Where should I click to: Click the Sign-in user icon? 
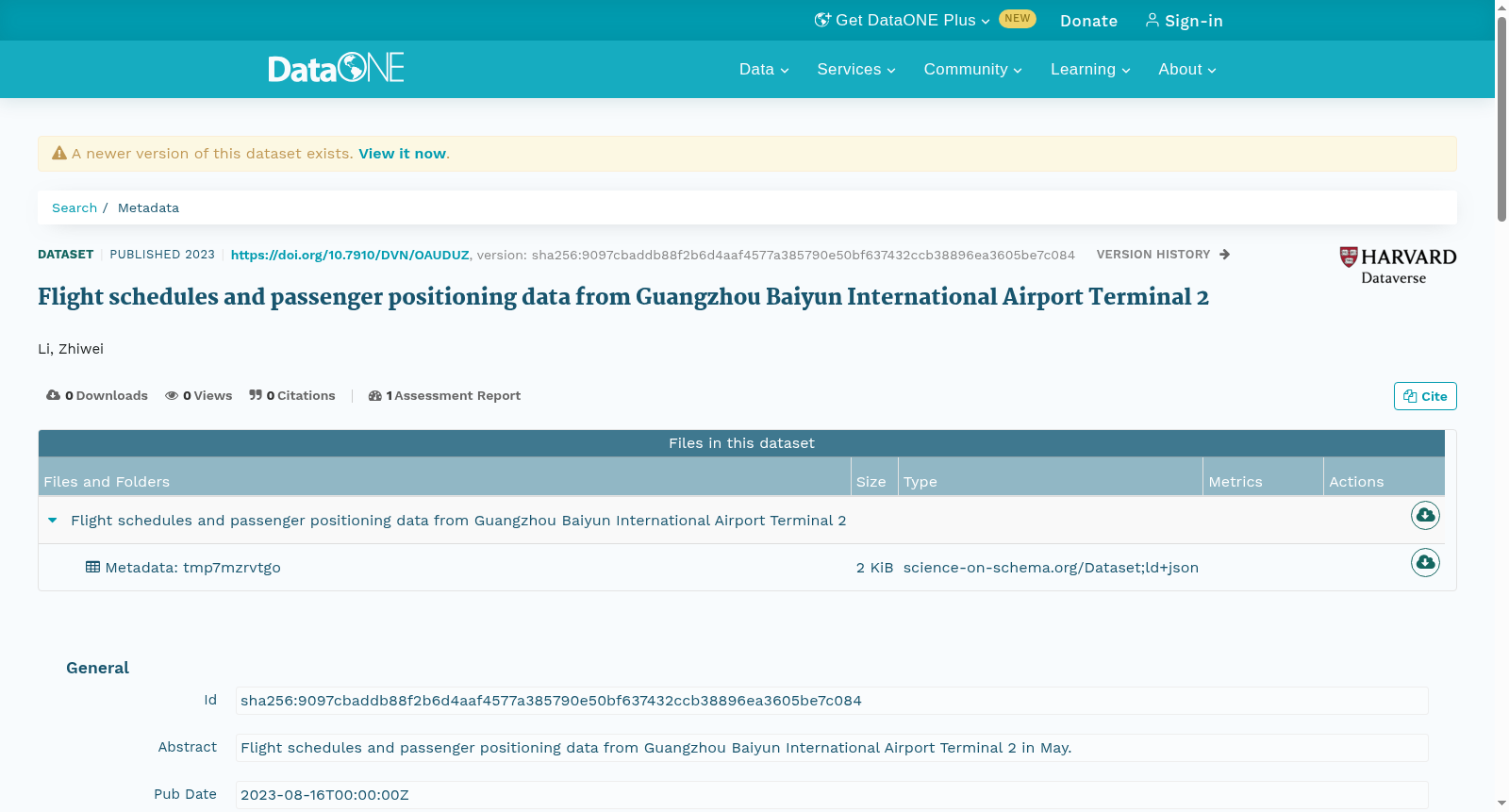click(1152, 20)
